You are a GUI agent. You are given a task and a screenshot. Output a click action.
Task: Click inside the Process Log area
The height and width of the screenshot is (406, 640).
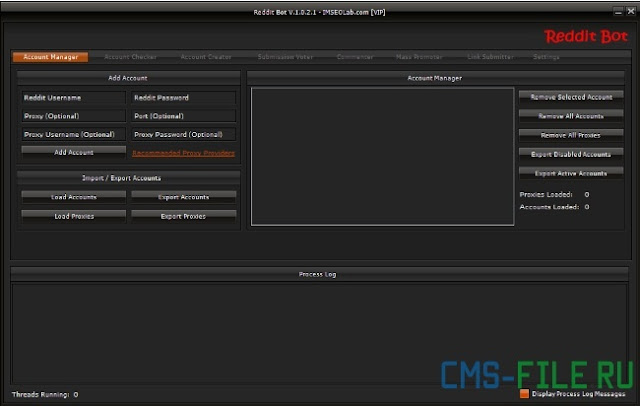319,334
